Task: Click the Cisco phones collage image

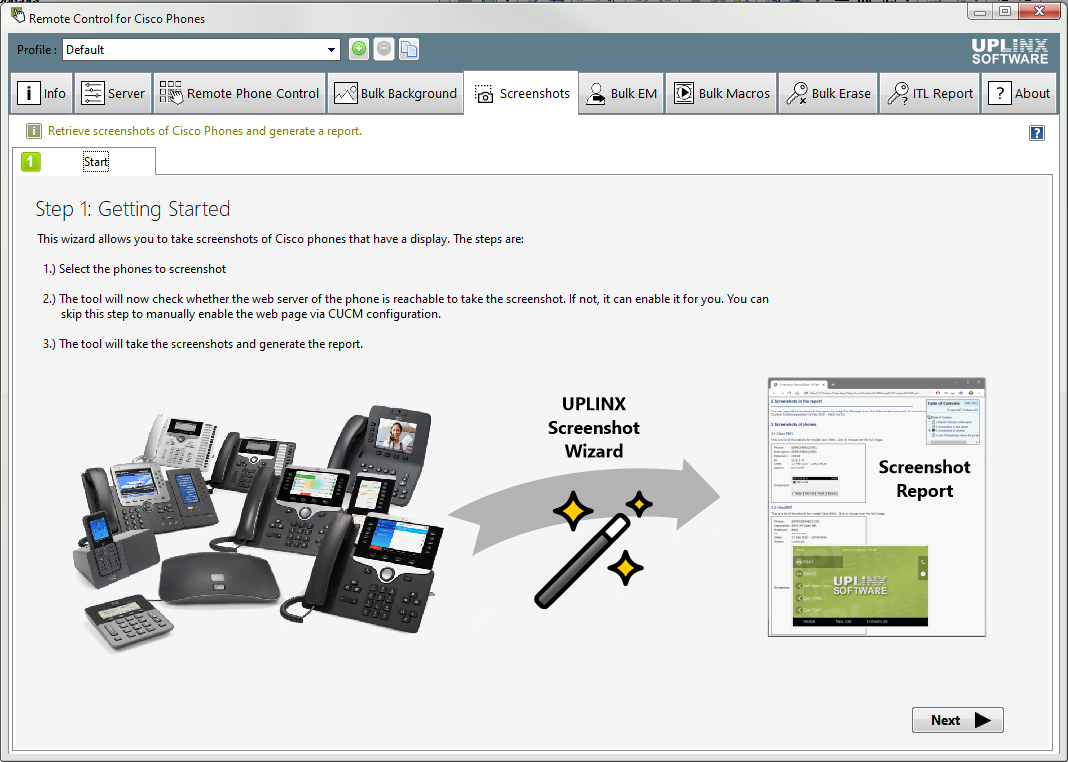Action: tap(257, 530)
